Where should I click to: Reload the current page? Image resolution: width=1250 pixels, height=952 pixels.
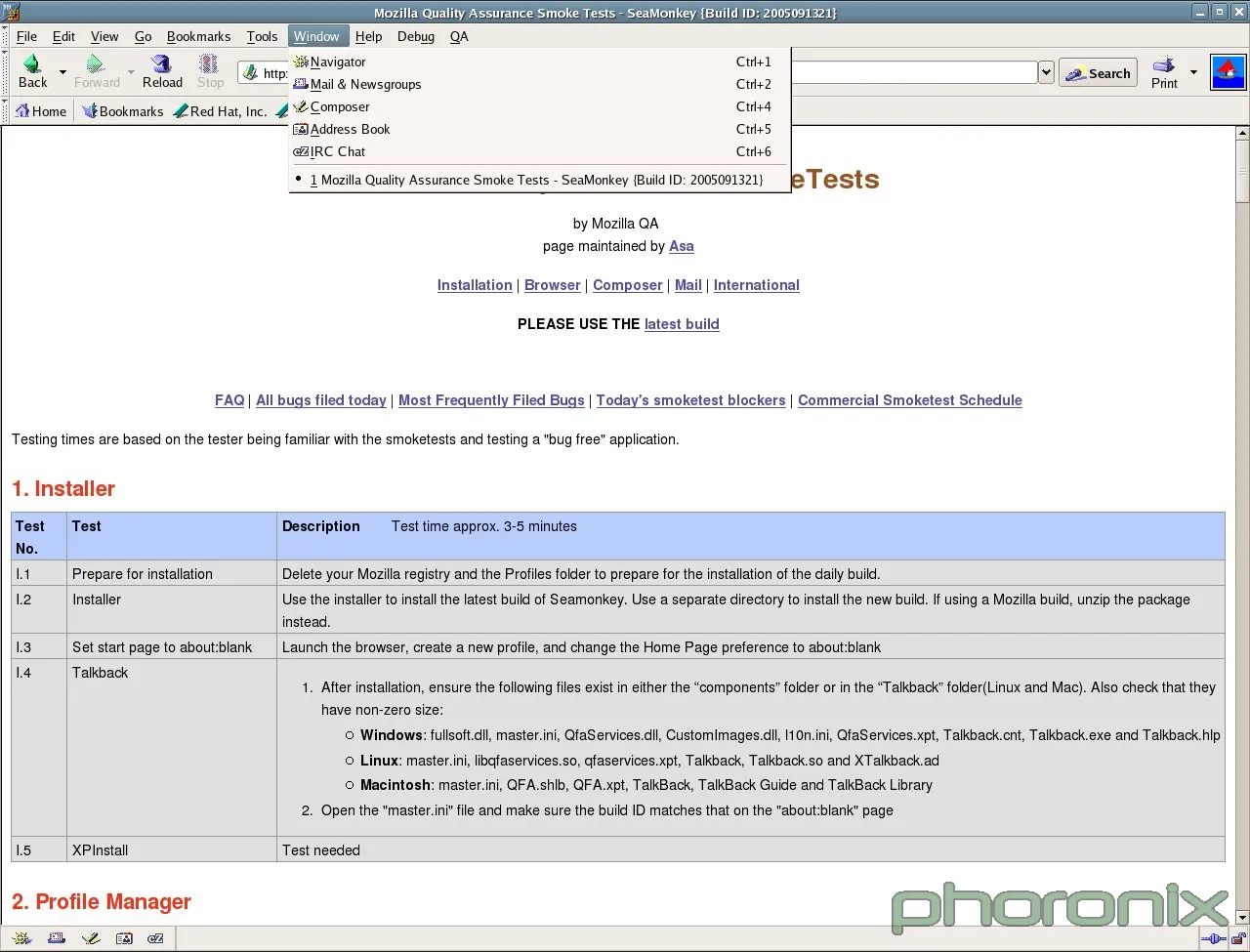[162, 71]
